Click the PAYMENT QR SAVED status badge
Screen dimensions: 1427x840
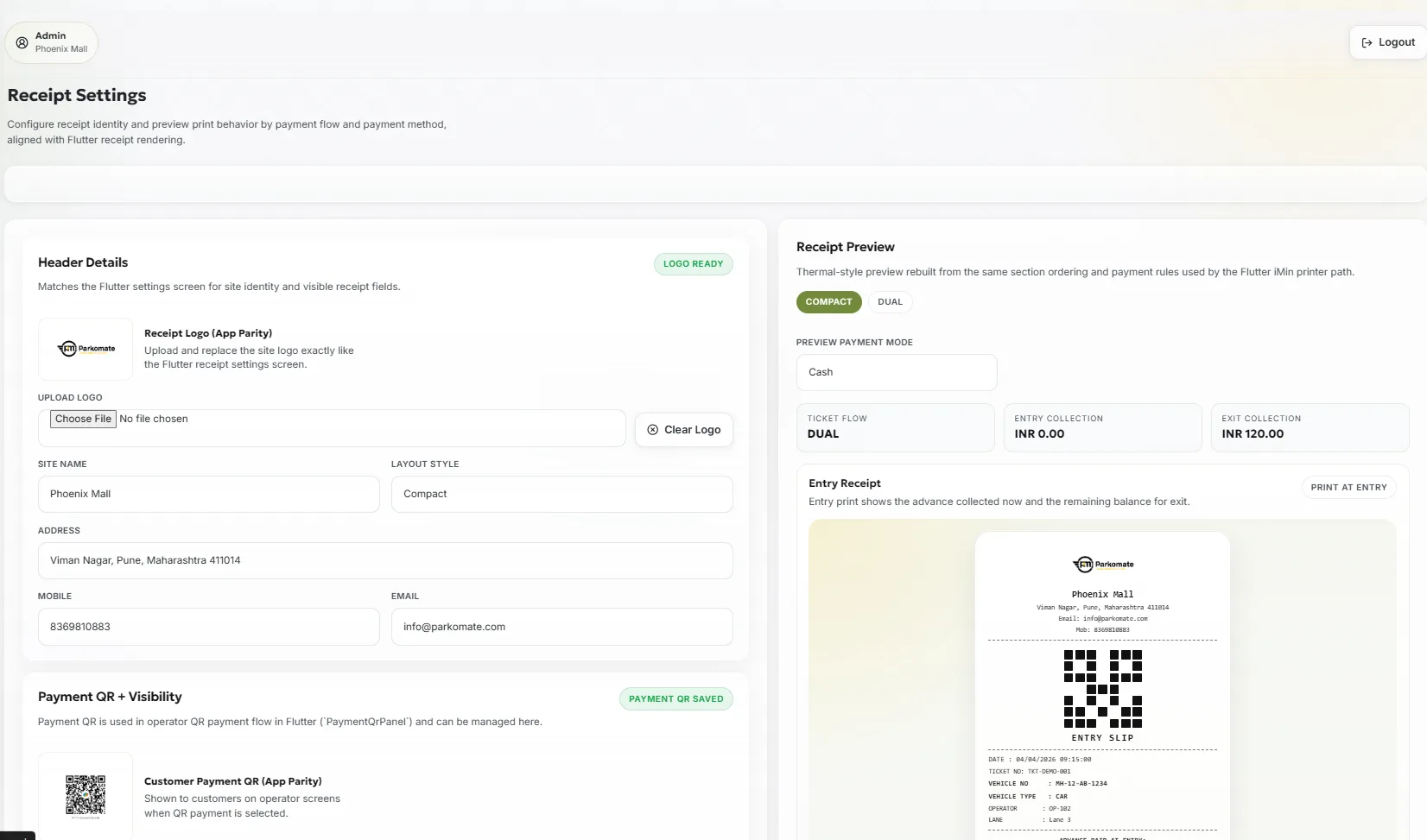[x=676, y=699]
